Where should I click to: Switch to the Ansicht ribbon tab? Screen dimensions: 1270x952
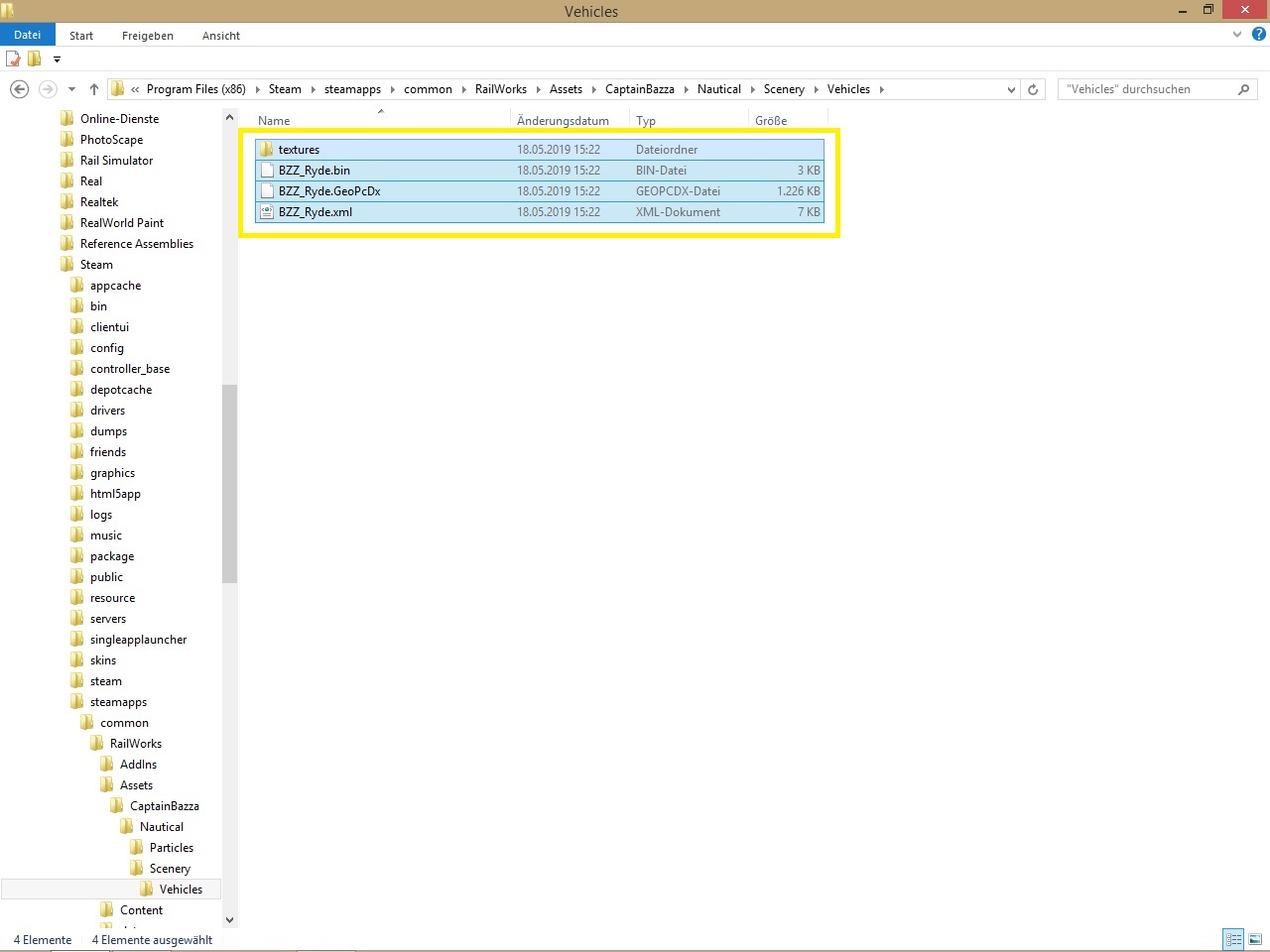[x=220, y=36]
